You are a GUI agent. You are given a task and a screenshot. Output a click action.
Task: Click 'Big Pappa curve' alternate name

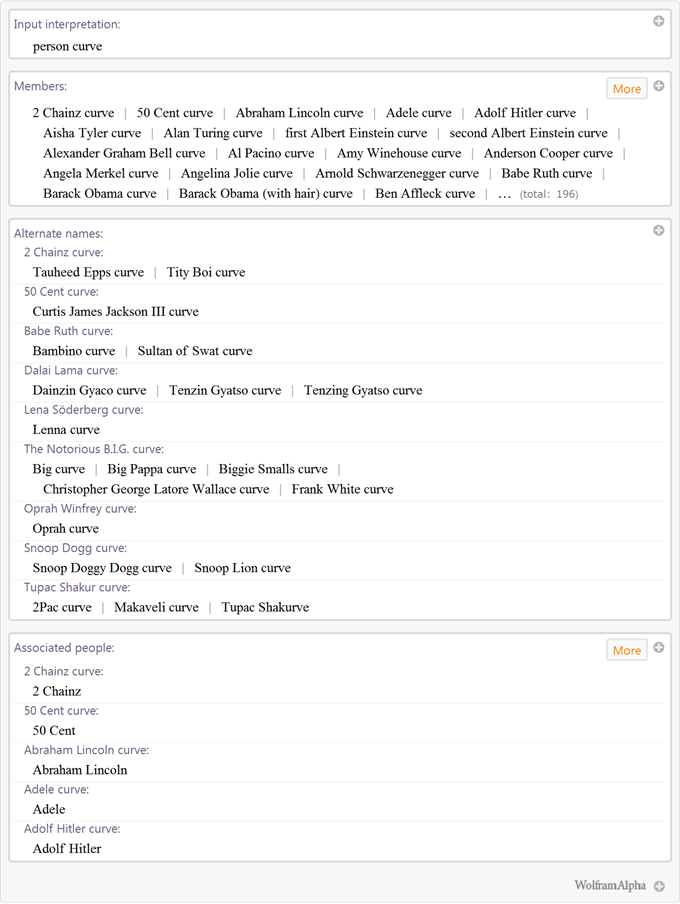pyautogui.click(x=152, y=469)
